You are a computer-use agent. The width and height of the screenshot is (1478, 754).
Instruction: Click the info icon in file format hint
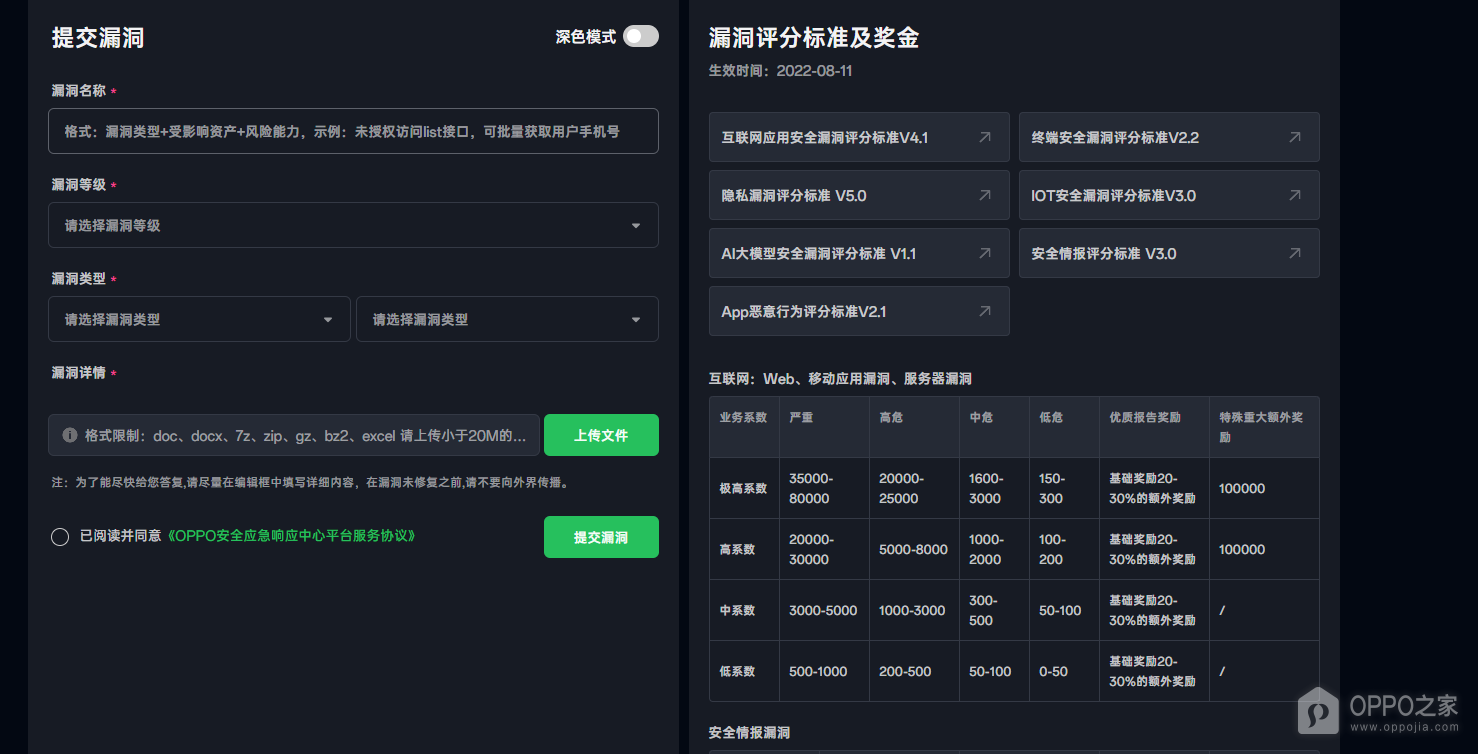tap(70, 435)
